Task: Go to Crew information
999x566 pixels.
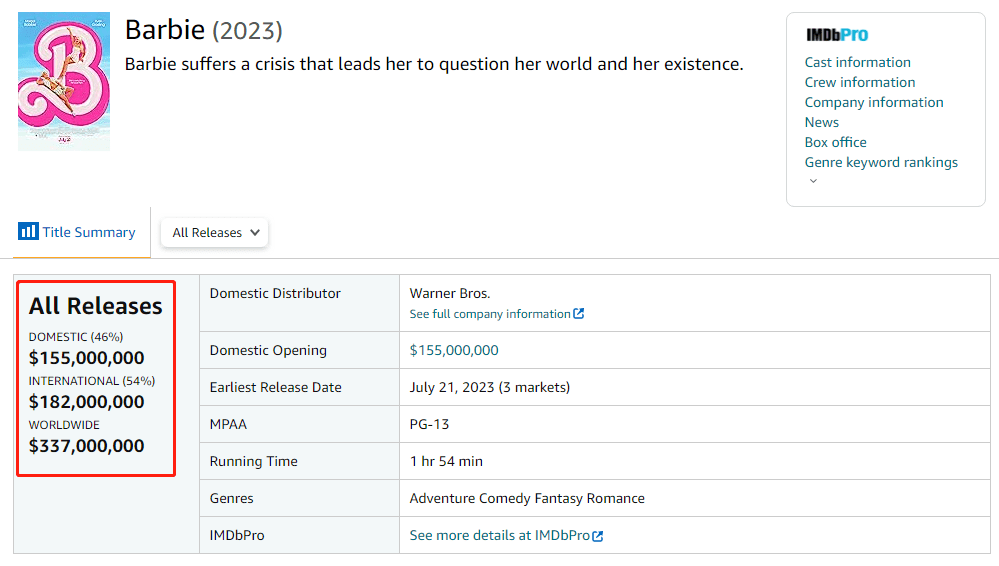Action: click(x=859, y=82)
